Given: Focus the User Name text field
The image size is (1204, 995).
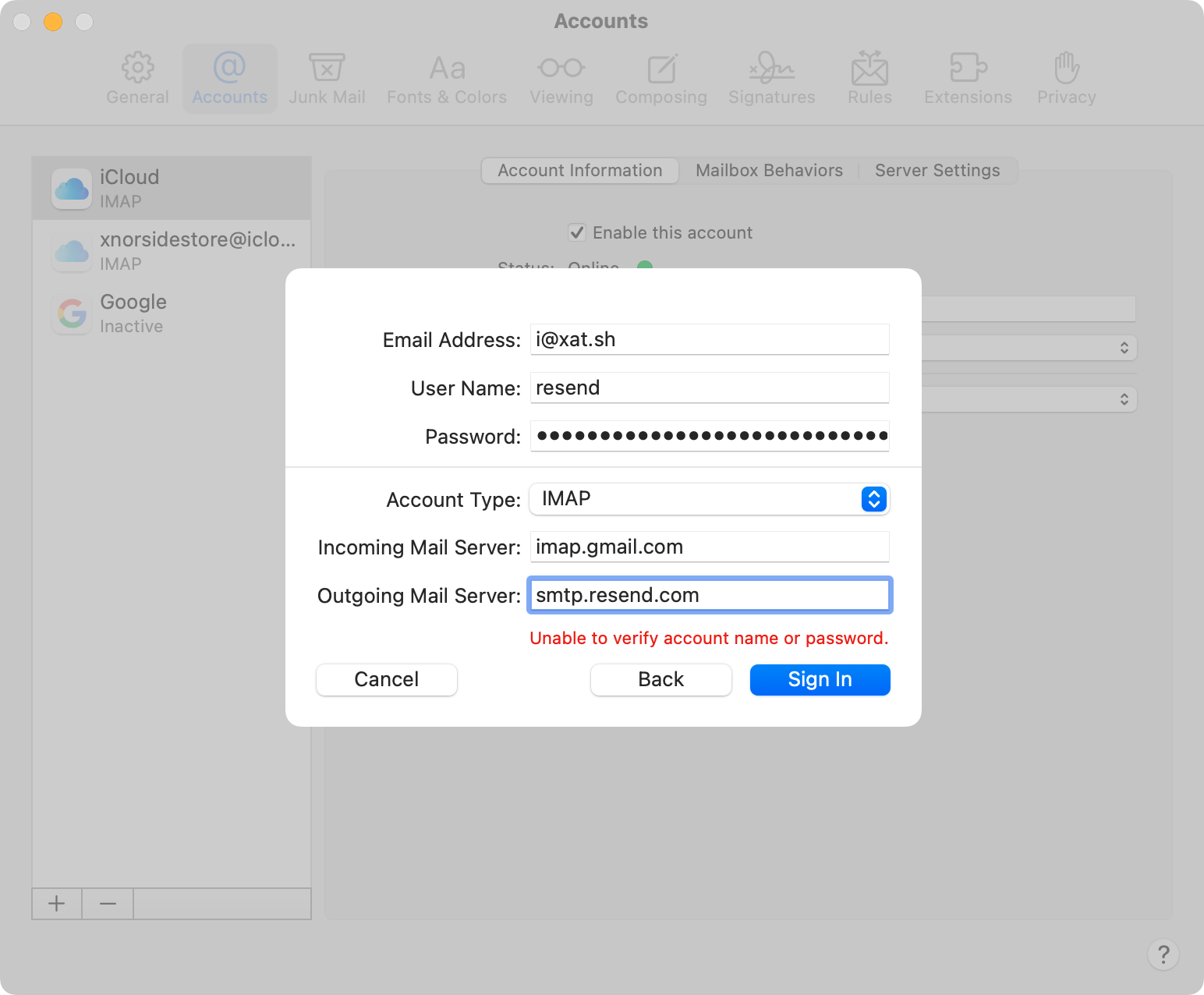Looking at the screenshot, I should [x=710, y=388].
